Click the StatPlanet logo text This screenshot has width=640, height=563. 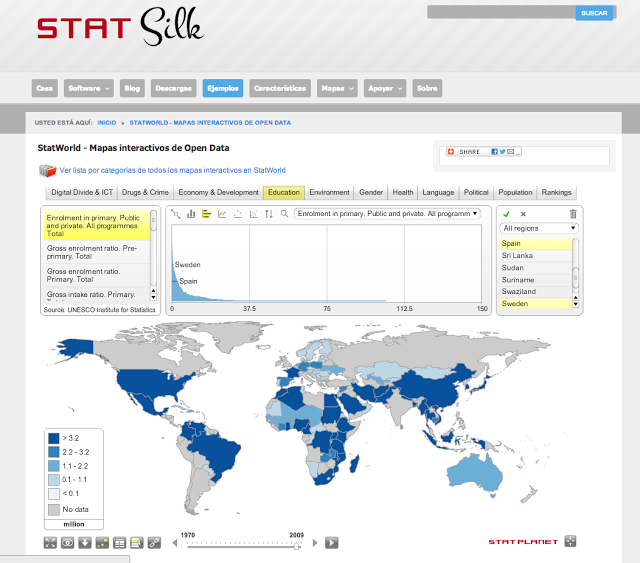[523, 542]
